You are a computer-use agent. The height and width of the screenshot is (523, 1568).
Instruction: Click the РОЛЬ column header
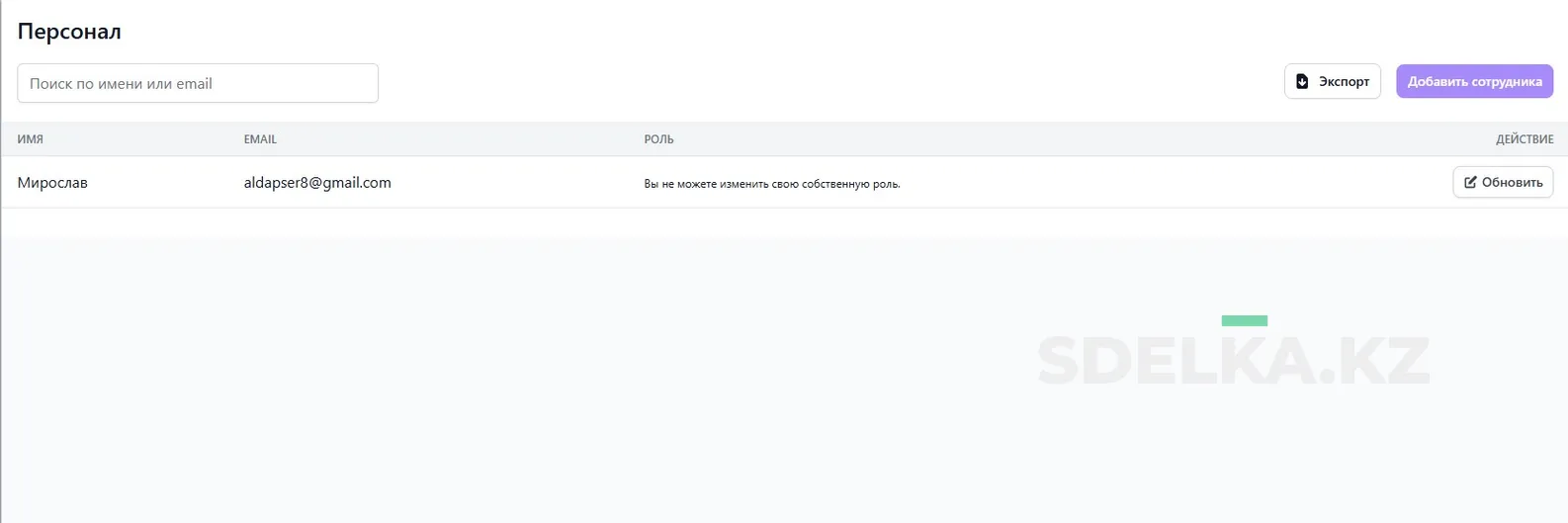coord(658,139)
